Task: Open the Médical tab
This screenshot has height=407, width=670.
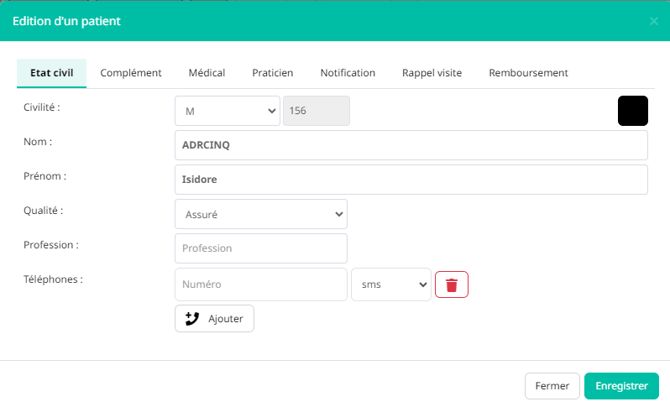Action: (x=207, y=73)
